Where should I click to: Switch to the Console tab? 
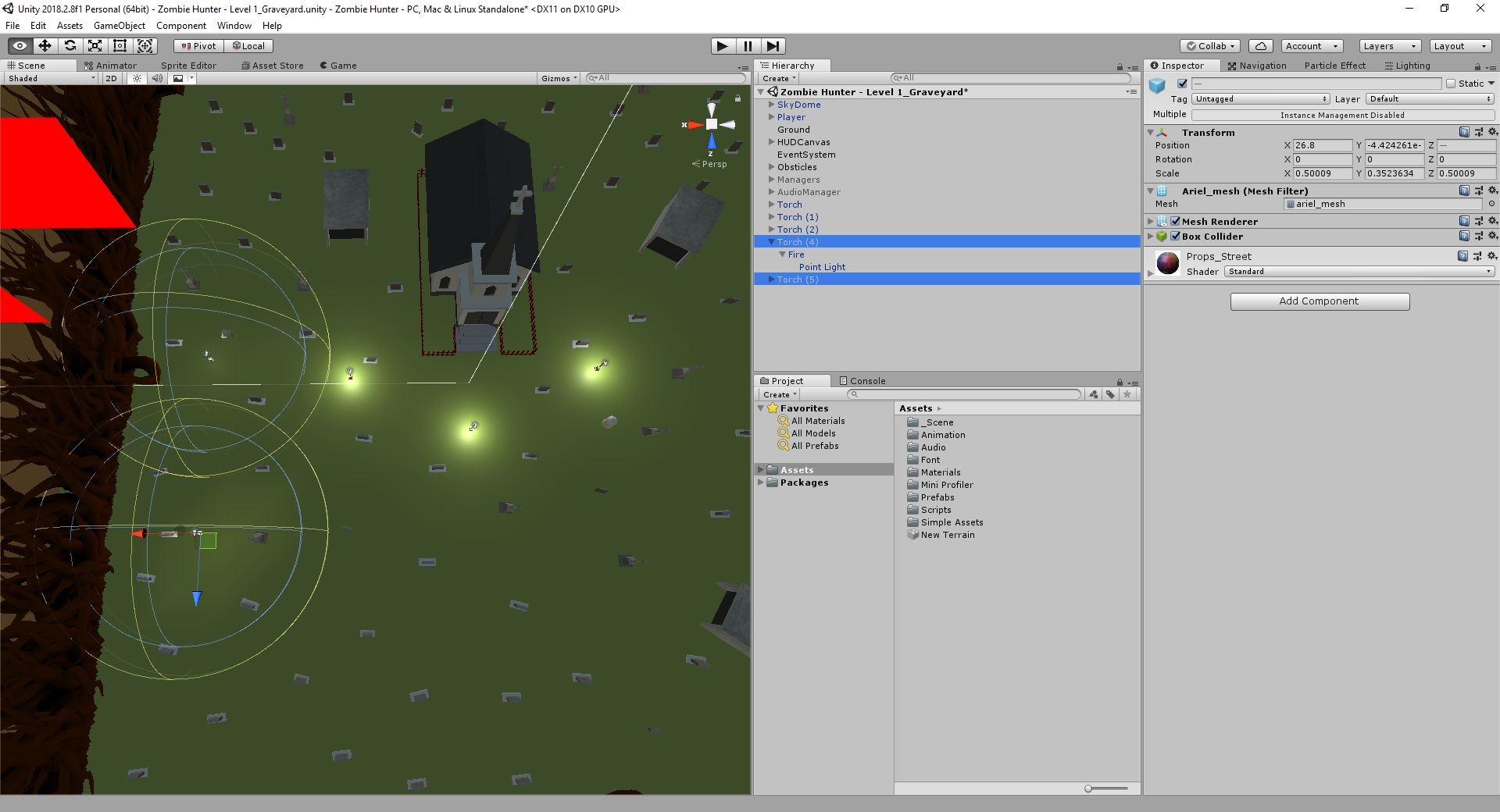tap(862, 381)
